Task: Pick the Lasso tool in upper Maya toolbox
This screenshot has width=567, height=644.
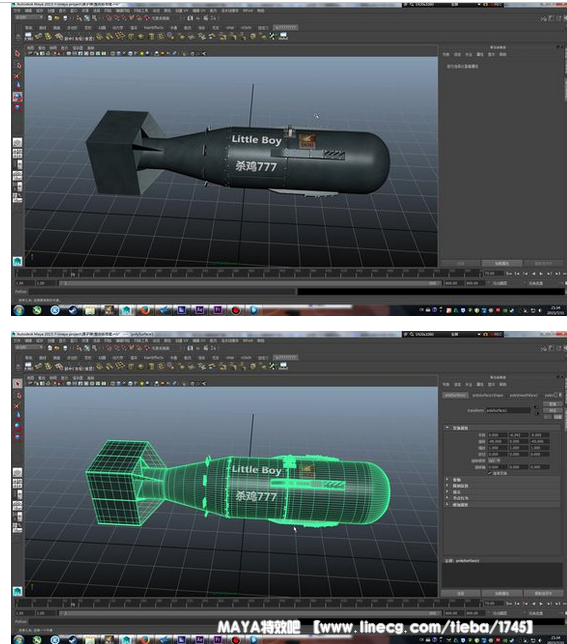Action: click(x=17, y=65)
